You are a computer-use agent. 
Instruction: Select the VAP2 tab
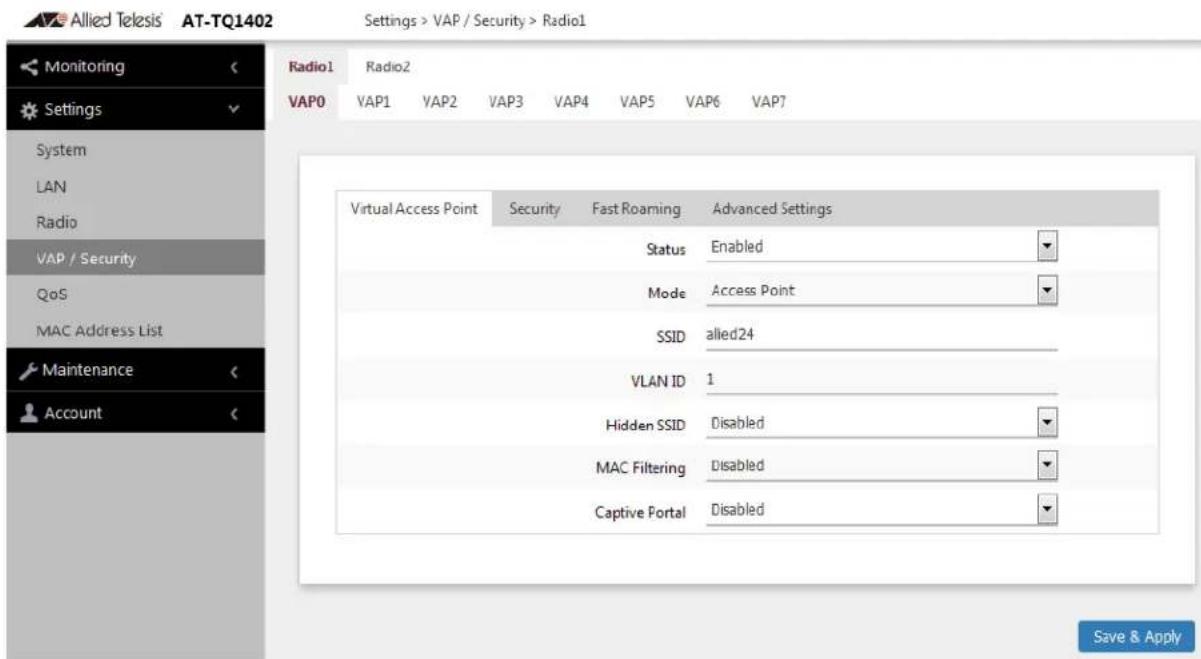tap(439, 101)
